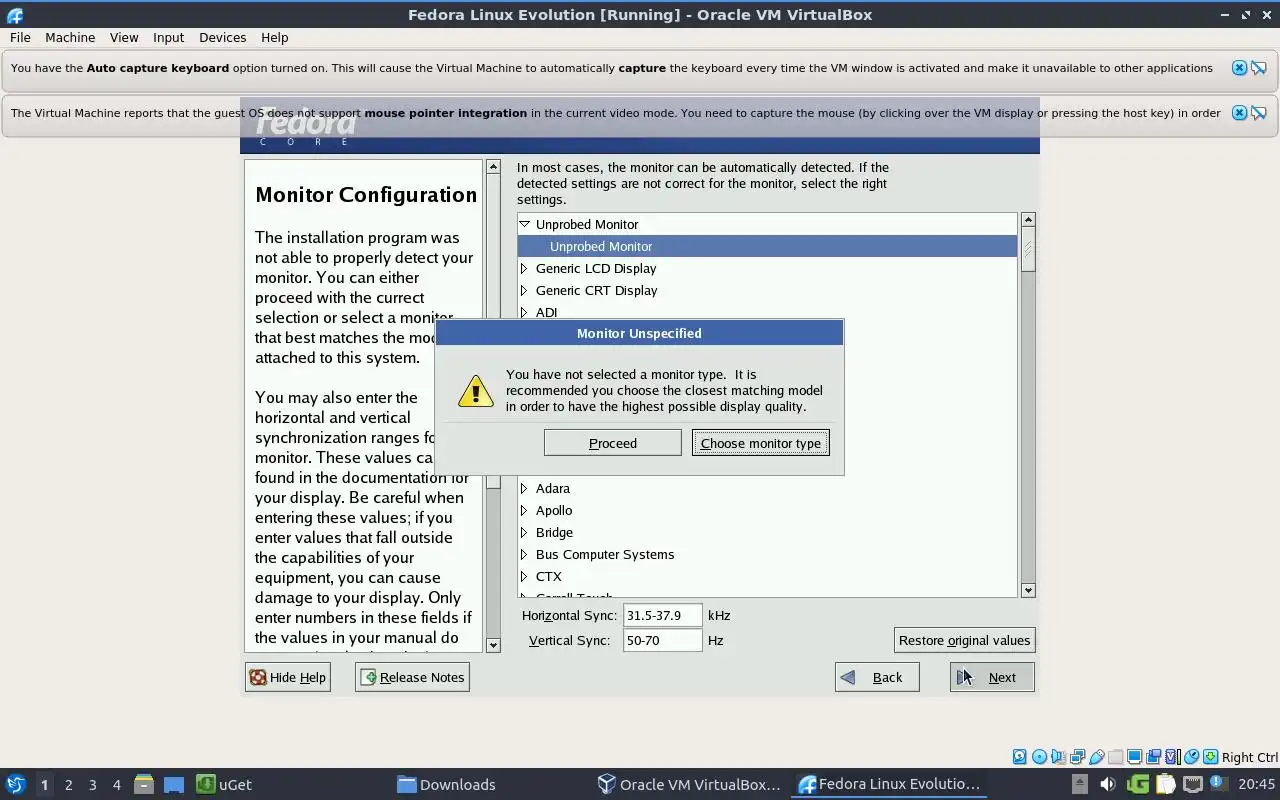
Task: Click the Horizontal Sync input field
Action: point(662,615)
